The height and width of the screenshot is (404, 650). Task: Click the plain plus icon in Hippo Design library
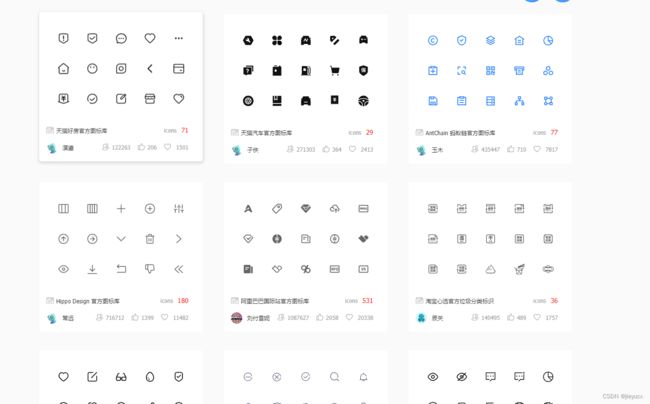[x=121, y=208]
